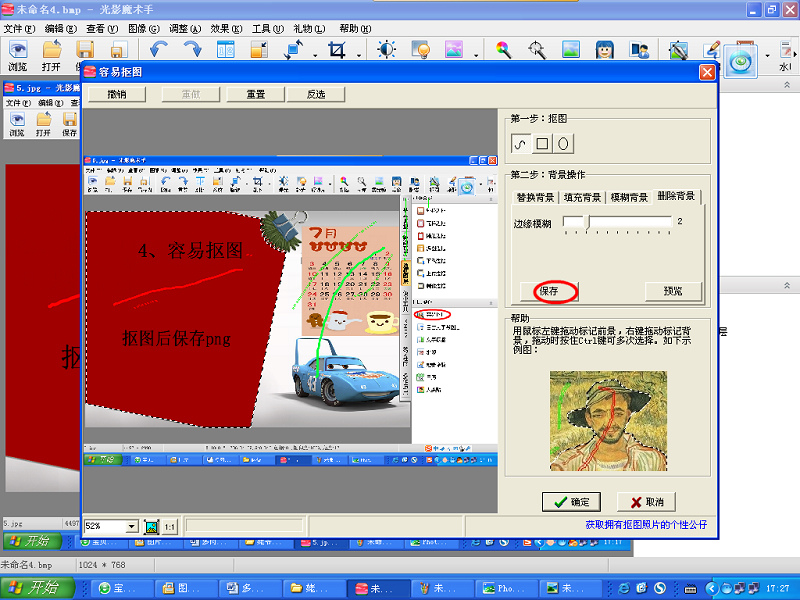This screenshot has height=600, width=800.
Task: Open the 52% zoom dropdown arrow
Action: coord(132,526)
